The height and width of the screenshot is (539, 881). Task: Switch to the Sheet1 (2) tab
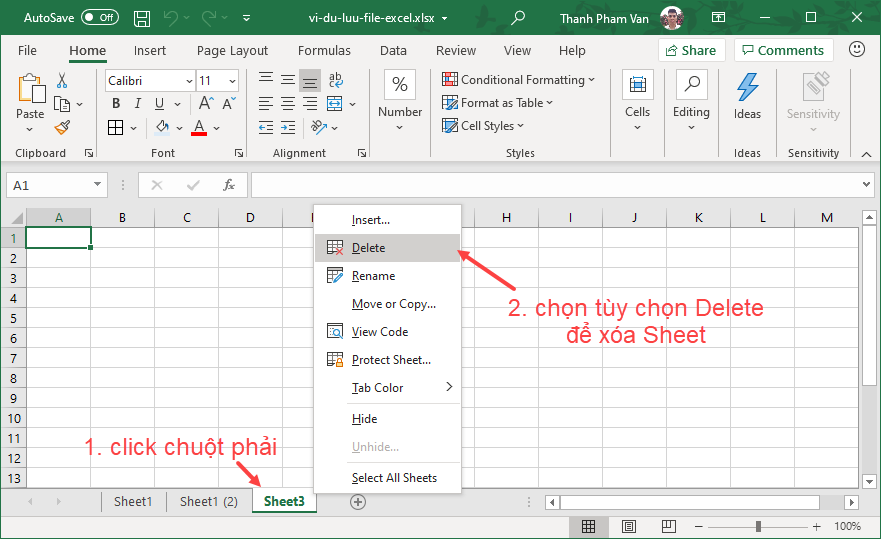pos(209,501)
